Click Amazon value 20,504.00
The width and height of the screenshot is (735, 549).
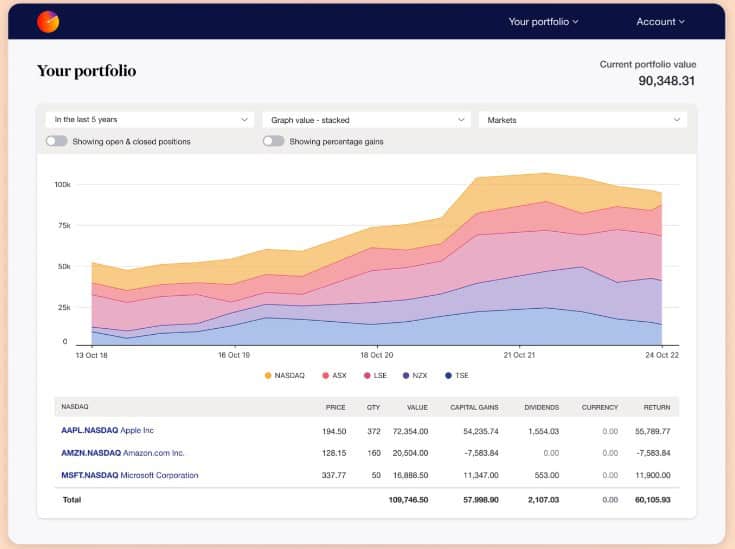410,453
